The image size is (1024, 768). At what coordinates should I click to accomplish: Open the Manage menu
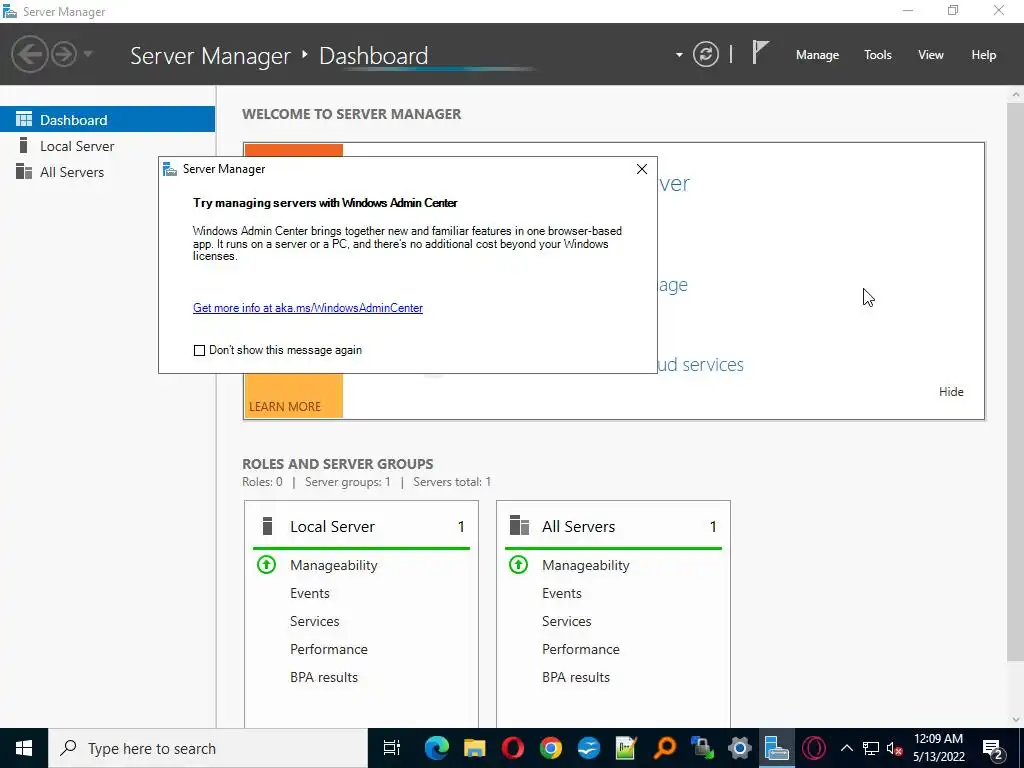click(817, 55)
